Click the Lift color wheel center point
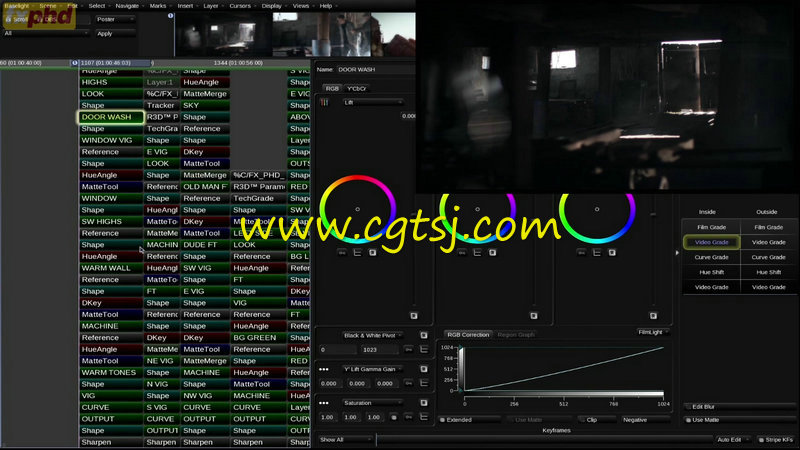The width and height of the screenshot is (800, 450). 357,209
